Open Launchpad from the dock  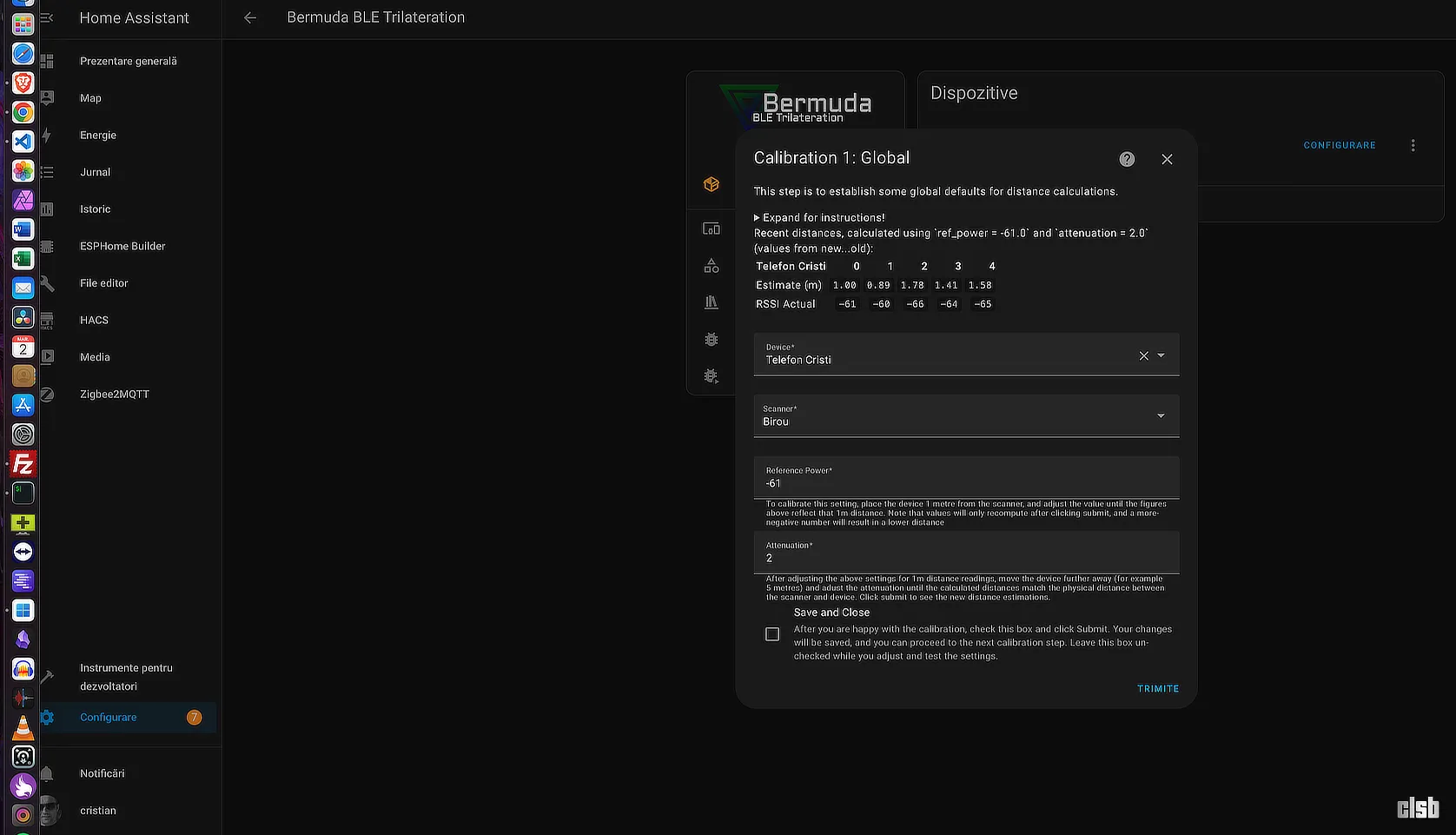point(23,24)
